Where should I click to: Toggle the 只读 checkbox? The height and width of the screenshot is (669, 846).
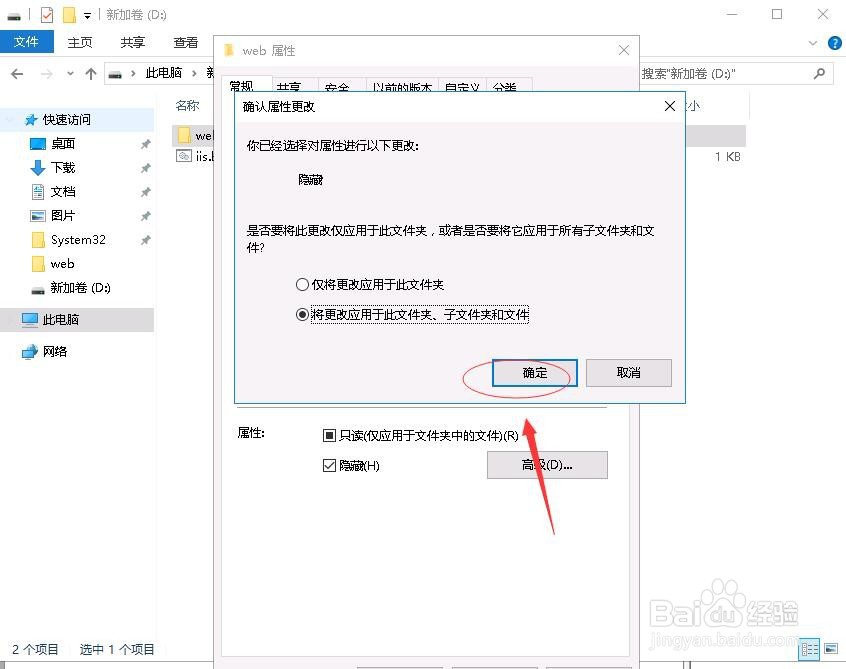click(x=329, y=434)
